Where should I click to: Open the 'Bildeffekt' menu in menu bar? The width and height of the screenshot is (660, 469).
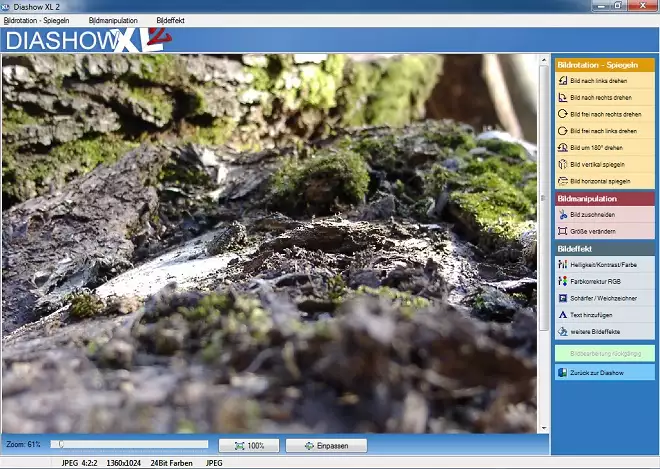coord(170,20)
